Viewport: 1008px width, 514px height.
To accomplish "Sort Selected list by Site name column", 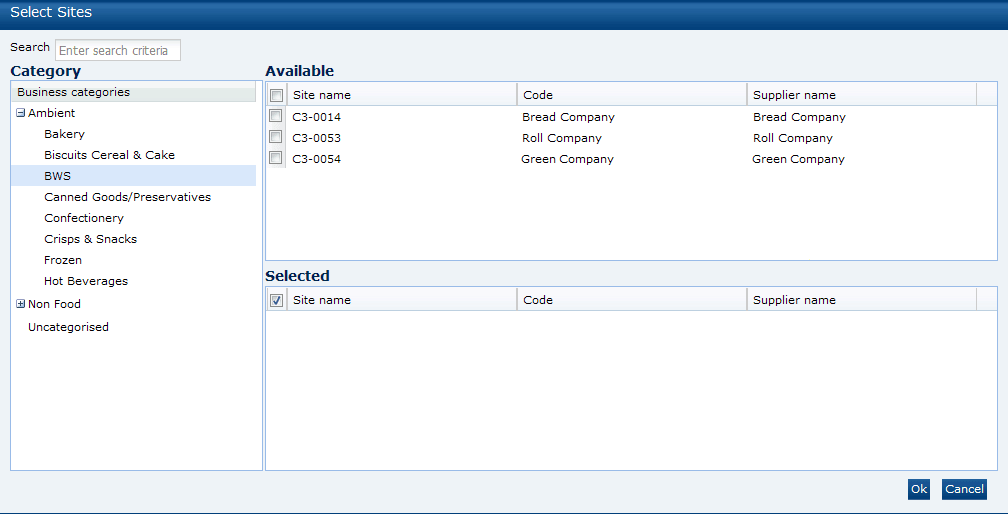I will tap(402, 299).
